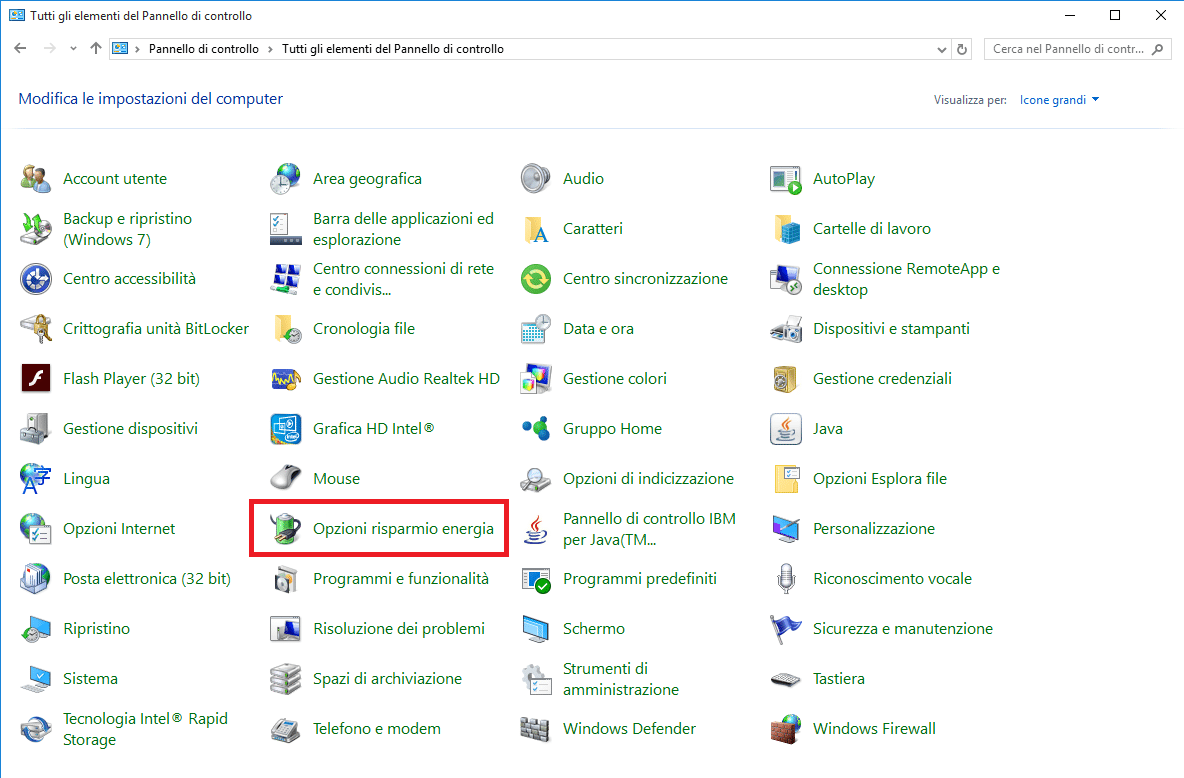Open the Connessione RemoteApp e desktop link
The image size is (1184, 778).
[906, 279]
